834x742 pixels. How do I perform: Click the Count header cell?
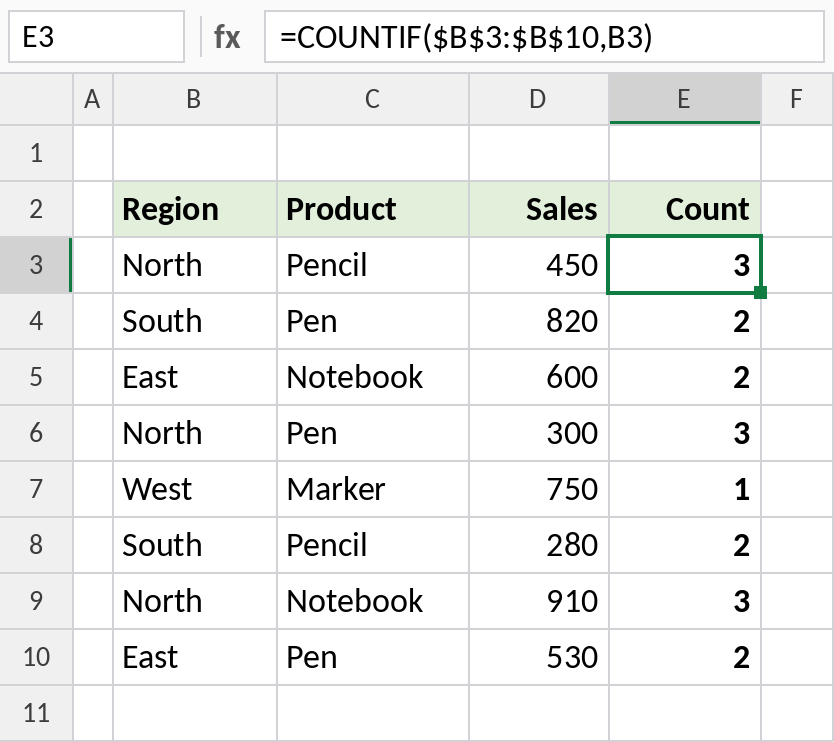(685, 209)
